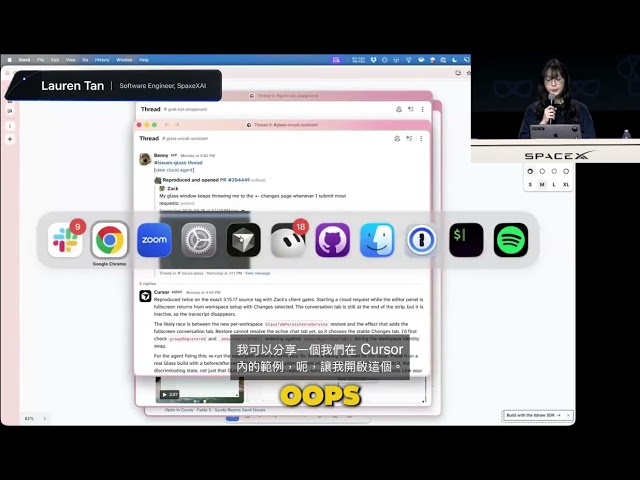640x480 pixels.
Task: Click the GlassTabPersistenceService code snippet
Action: coord(296,324)
